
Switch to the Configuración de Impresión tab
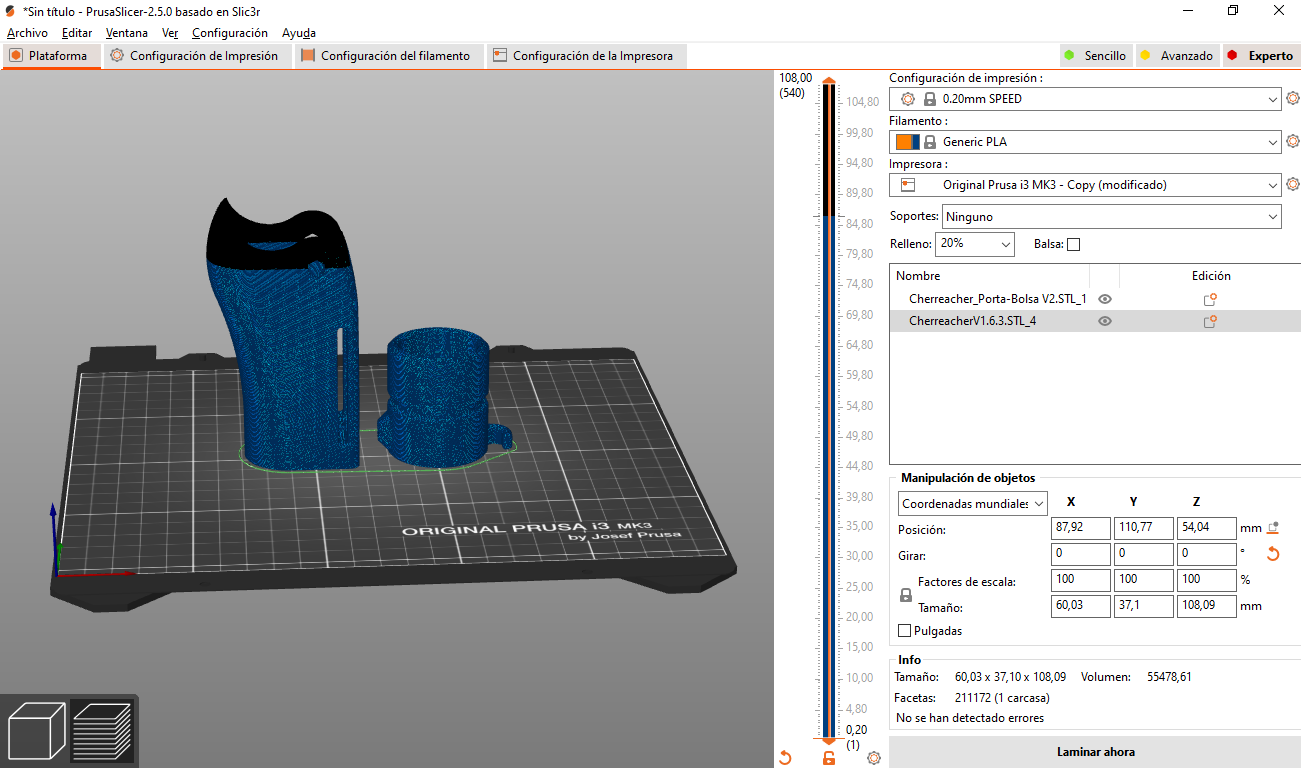[x=196, y=56]
